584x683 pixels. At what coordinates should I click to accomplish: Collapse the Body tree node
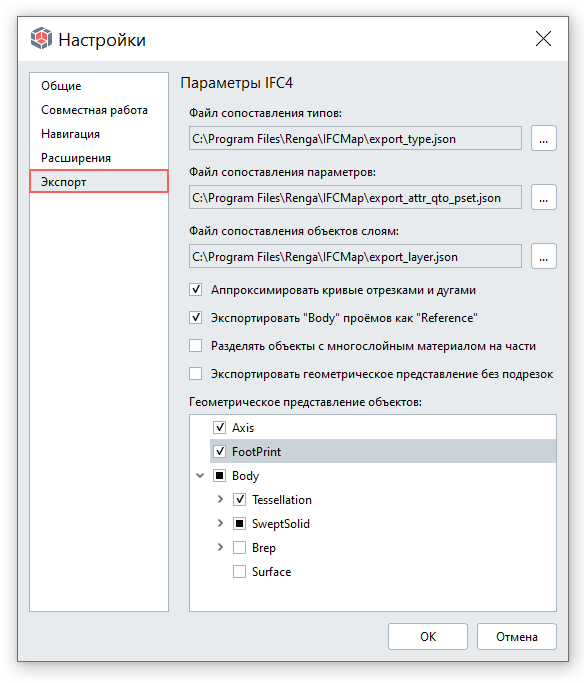200,475
